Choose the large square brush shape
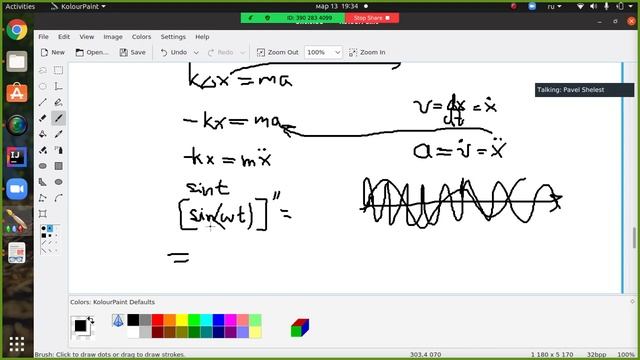The height and width of the screenshot is (360, 640). (44, 236)
